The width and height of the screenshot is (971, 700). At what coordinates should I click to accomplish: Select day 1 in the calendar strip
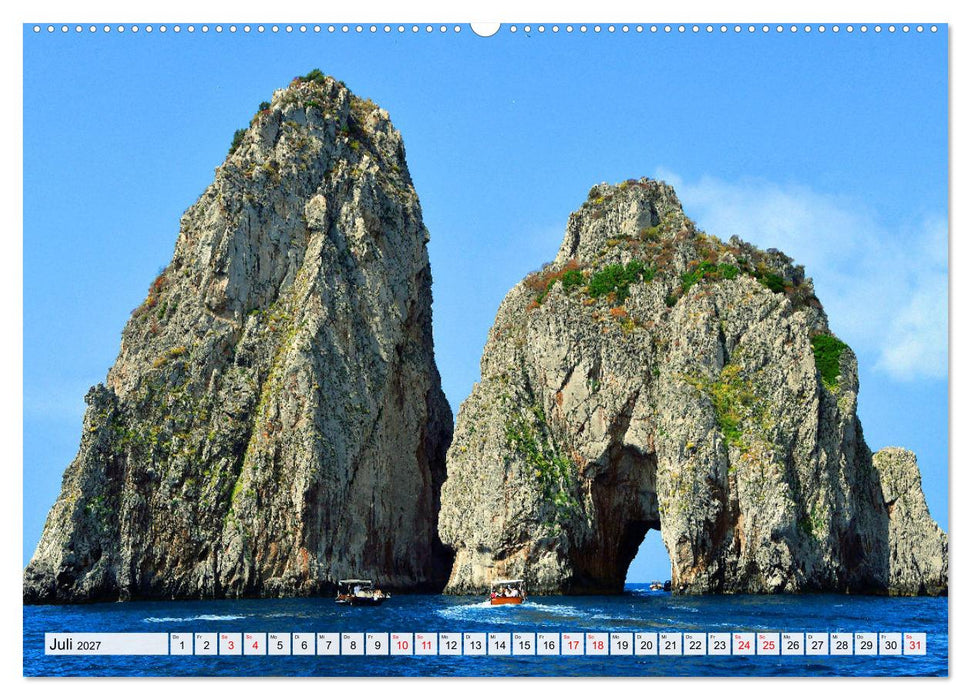click(181, 644)
